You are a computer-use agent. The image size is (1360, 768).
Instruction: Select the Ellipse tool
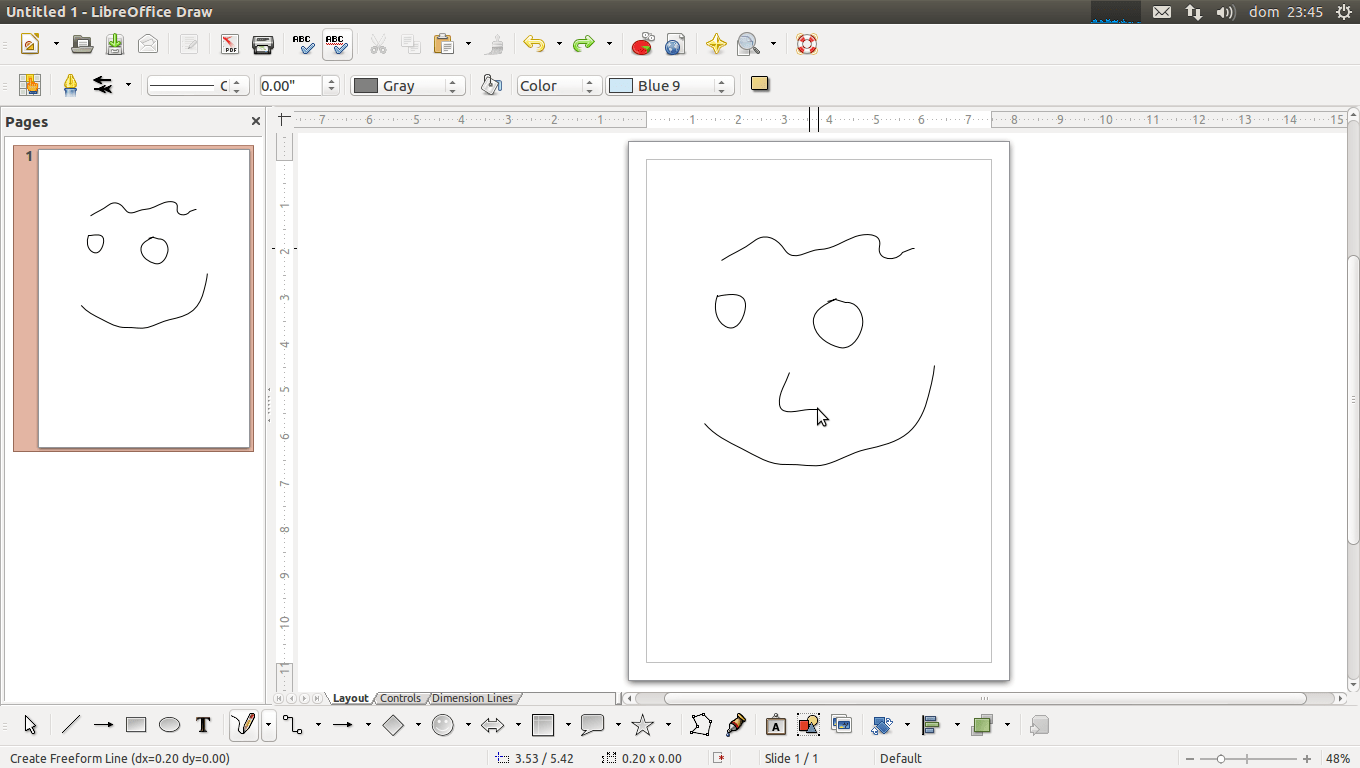pos(169,724)
